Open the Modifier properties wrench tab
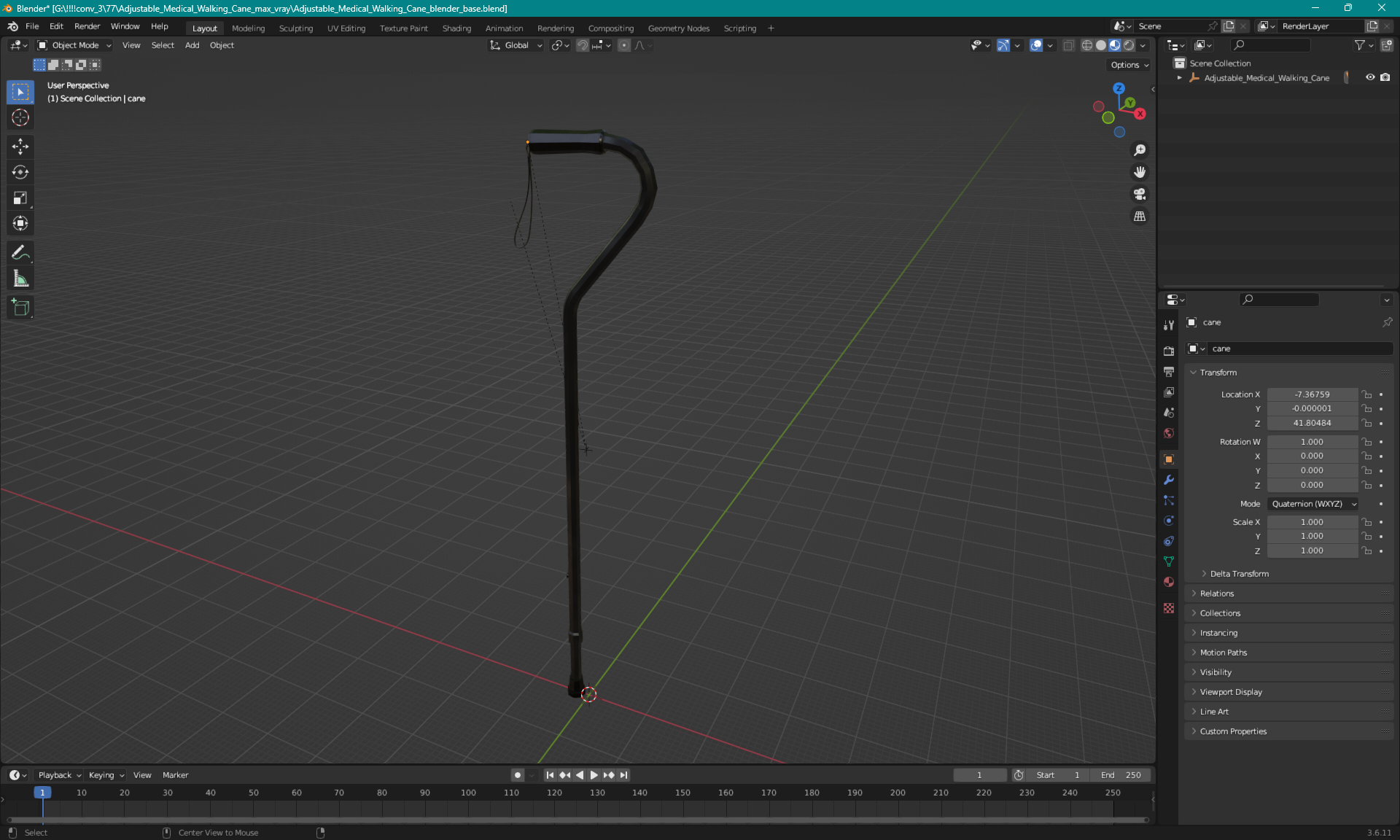Viewport: 1400px width, 840px height. [1169, 480]
